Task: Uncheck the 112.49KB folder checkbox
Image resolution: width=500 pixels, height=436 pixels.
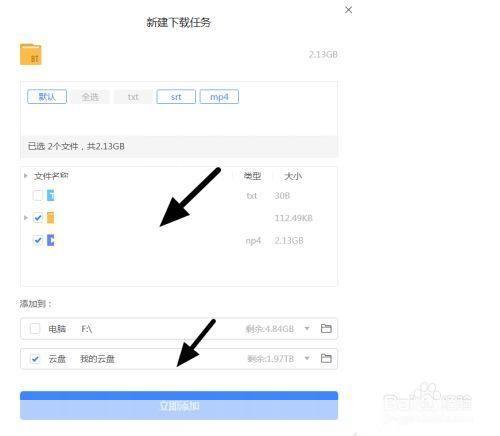Action: pyautogui.click(x=38, y=218)
